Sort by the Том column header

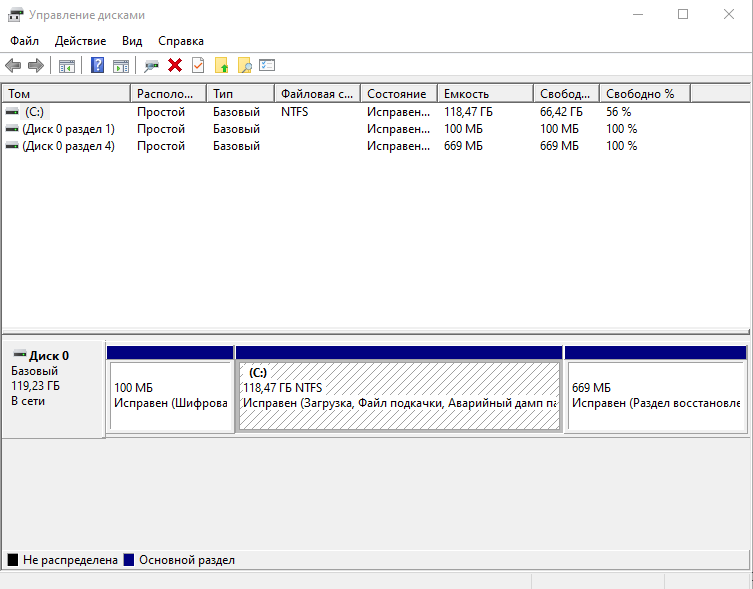pyautogui.click(x=66, y=94)
